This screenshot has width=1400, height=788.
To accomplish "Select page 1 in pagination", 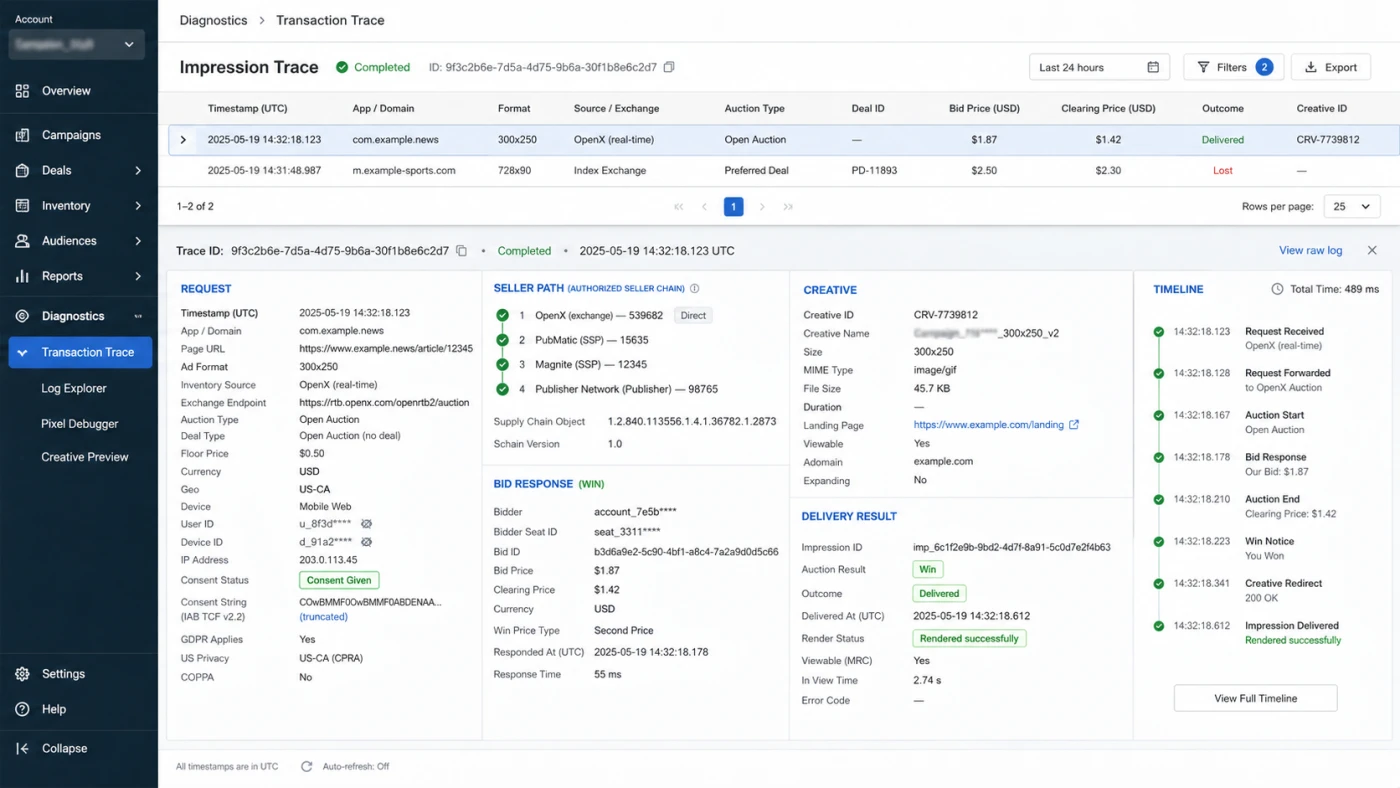I will pyautogui.click(x=733, y=207).
